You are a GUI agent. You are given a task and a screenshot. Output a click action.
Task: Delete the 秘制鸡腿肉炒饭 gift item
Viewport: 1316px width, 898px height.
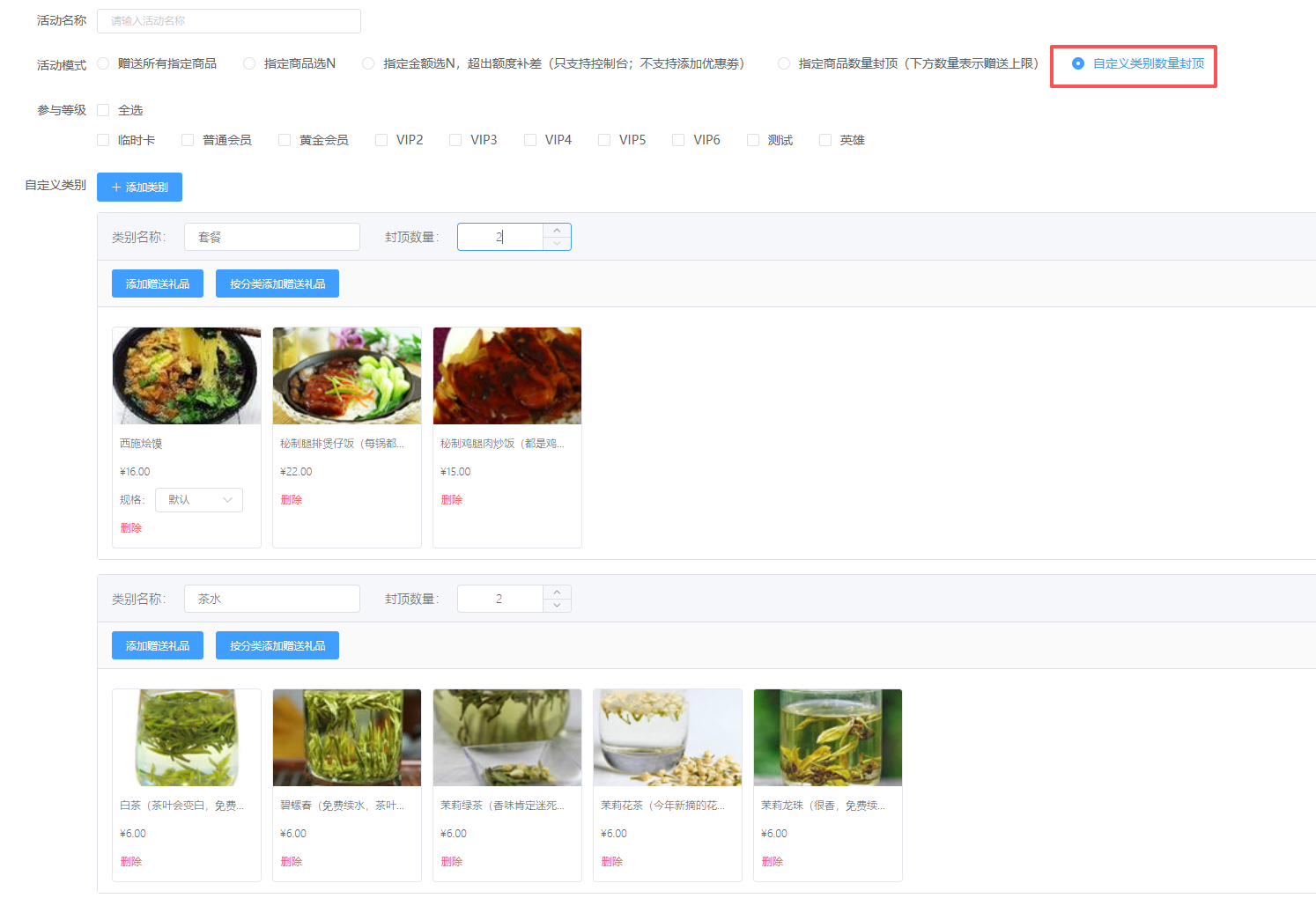(x=452, y=500)
